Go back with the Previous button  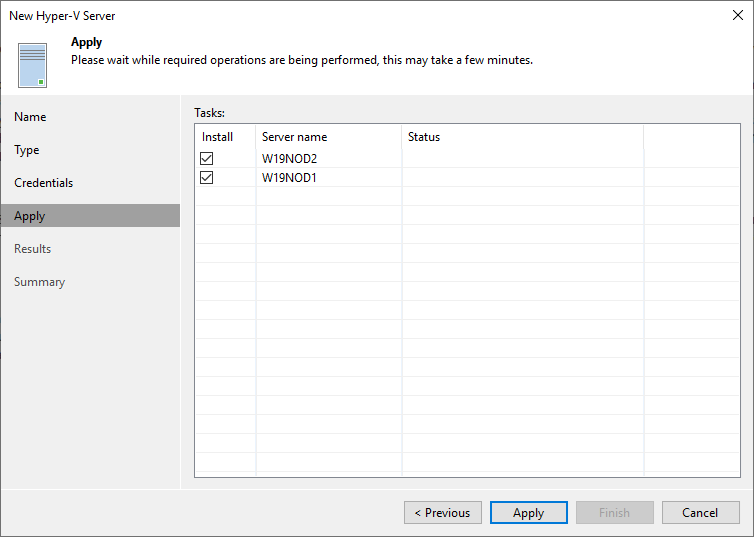tap(443, 512)
